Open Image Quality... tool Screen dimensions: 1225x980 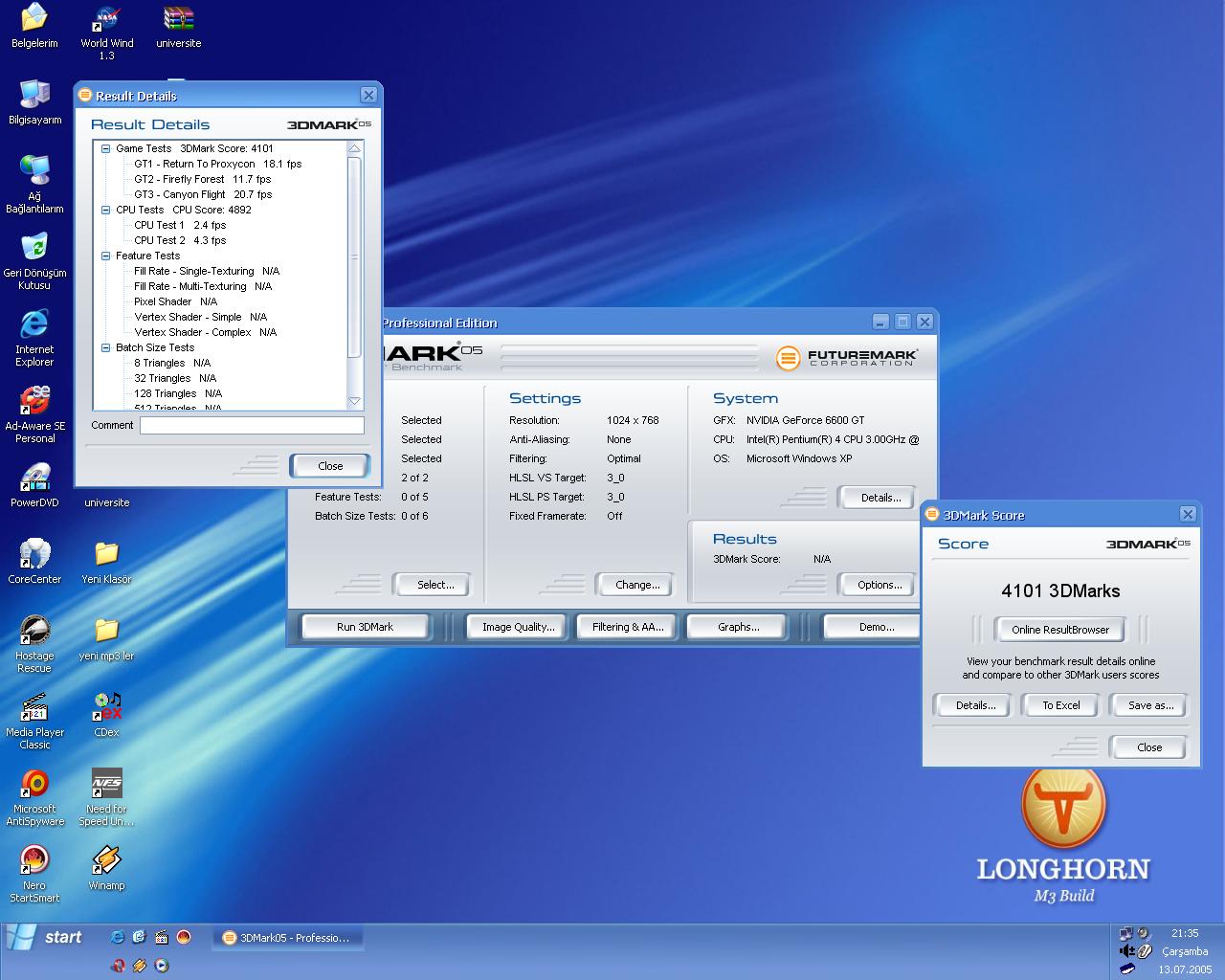518,627
